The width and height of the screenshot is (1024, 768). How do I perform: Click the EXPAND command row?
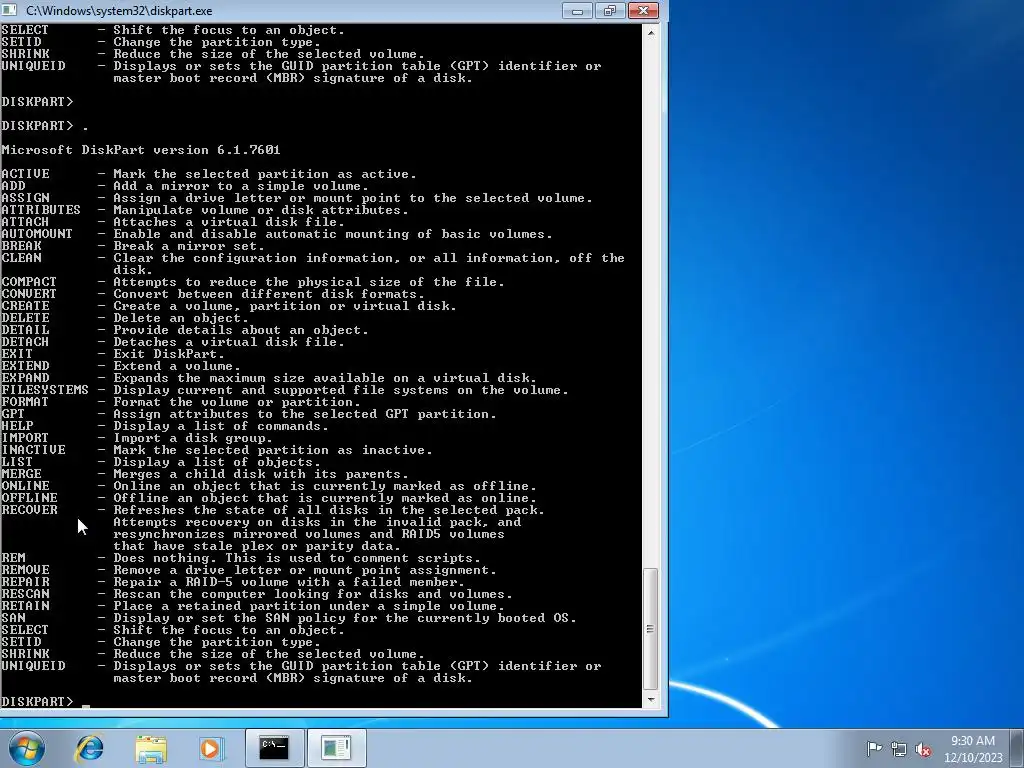[268, 377]
